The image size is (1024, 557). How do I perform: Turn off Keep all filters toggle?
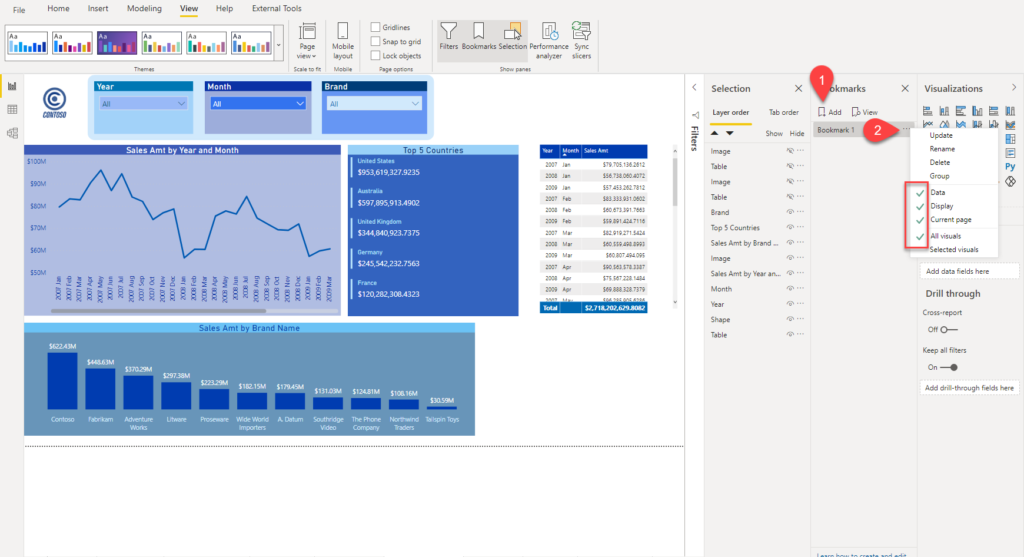(949, 367)
